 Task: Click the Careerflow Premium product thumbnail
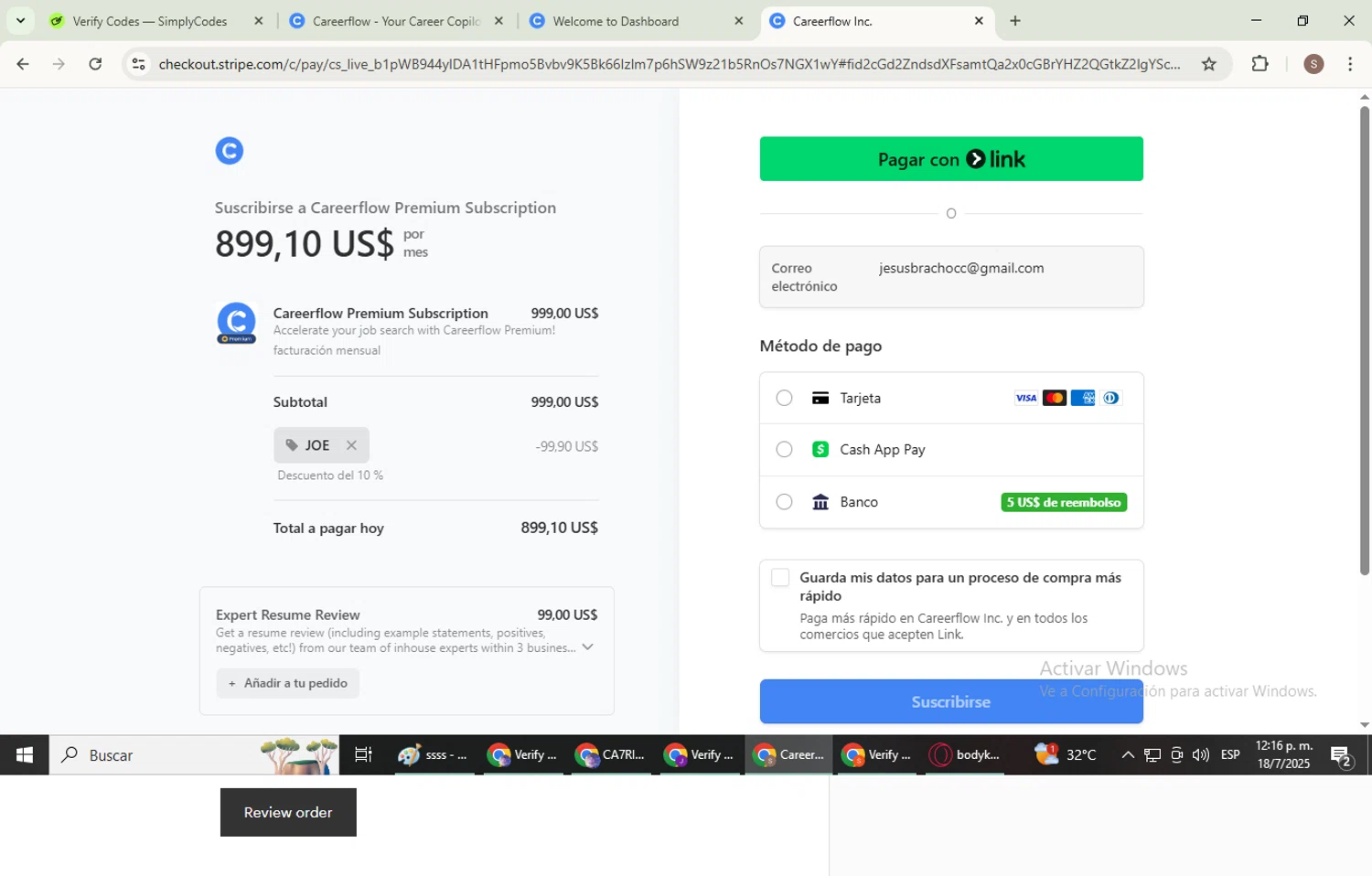click(x=236, y=323)
